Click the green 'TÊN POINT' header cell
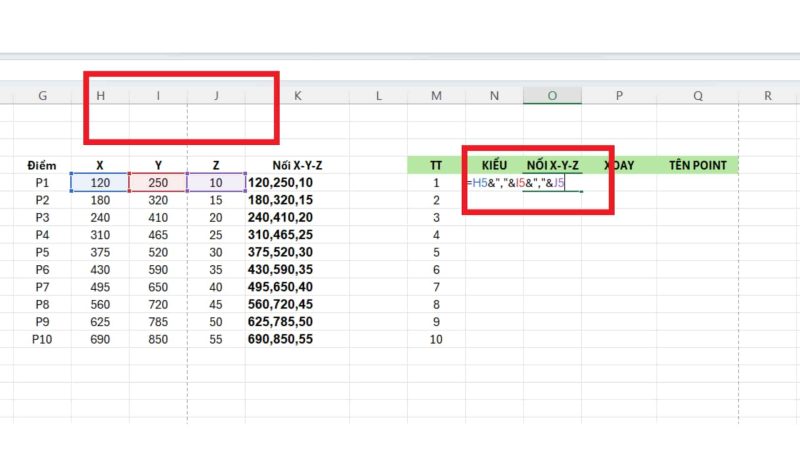Viewport: 800px width, 450px height. [697, 165]
